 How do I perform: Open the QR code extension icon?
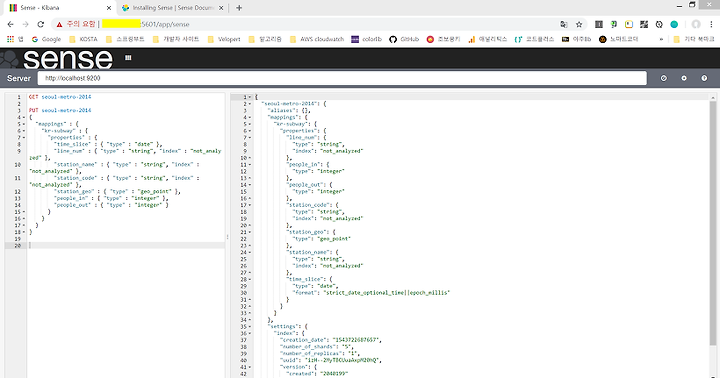tap(644, 24)
